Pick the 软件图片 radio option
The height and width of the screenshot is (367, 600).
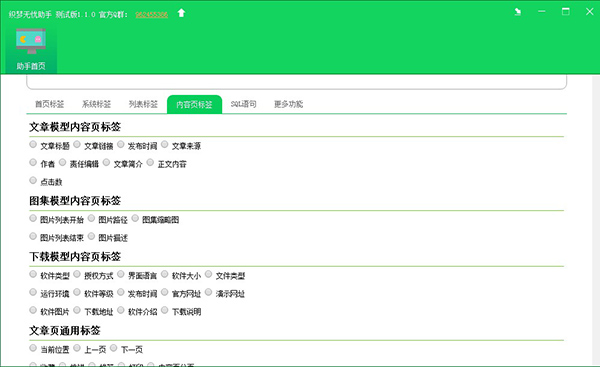33,310
